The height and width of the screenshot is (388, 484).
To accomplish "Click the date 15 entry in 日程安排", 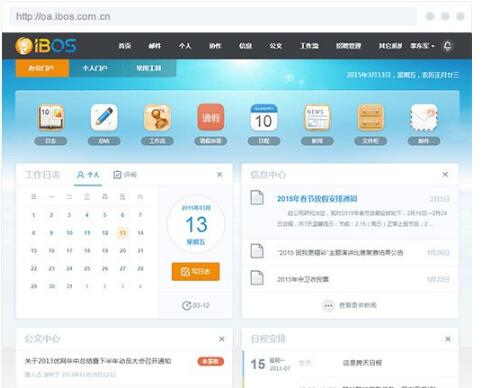I will point(258,364).
